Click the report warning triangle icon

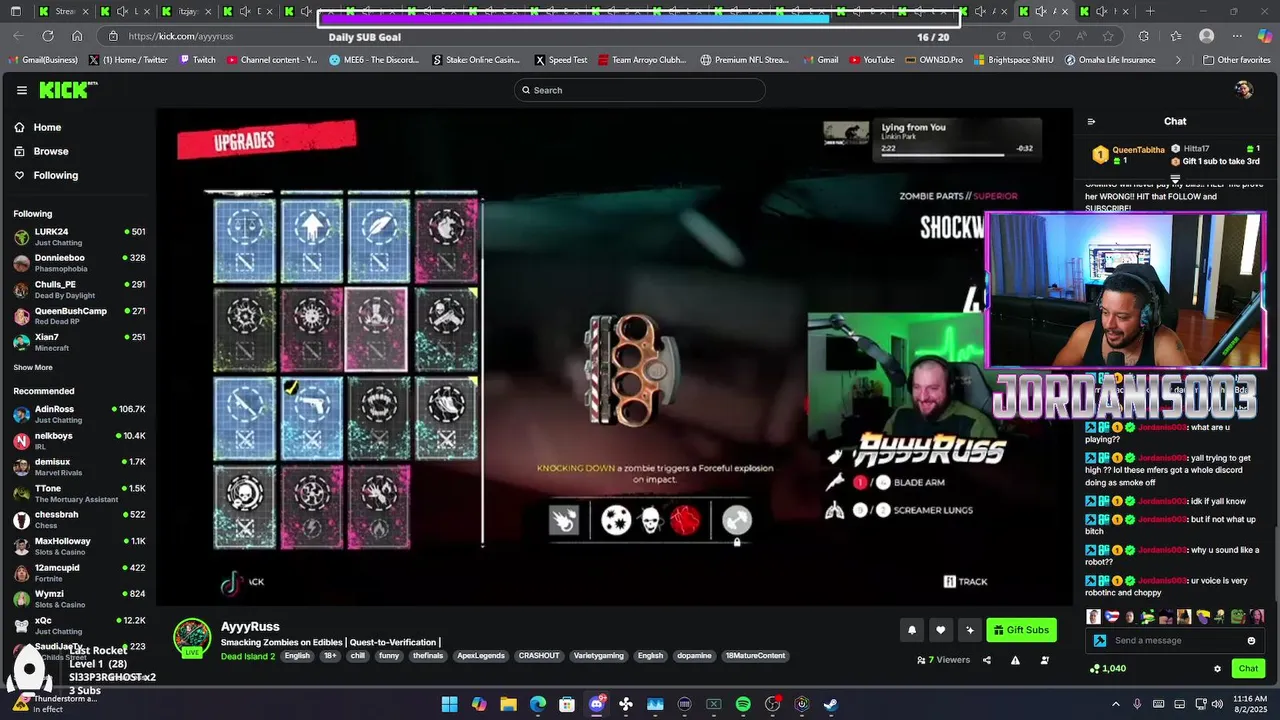pyautogui.click(x=1015, y=660)
